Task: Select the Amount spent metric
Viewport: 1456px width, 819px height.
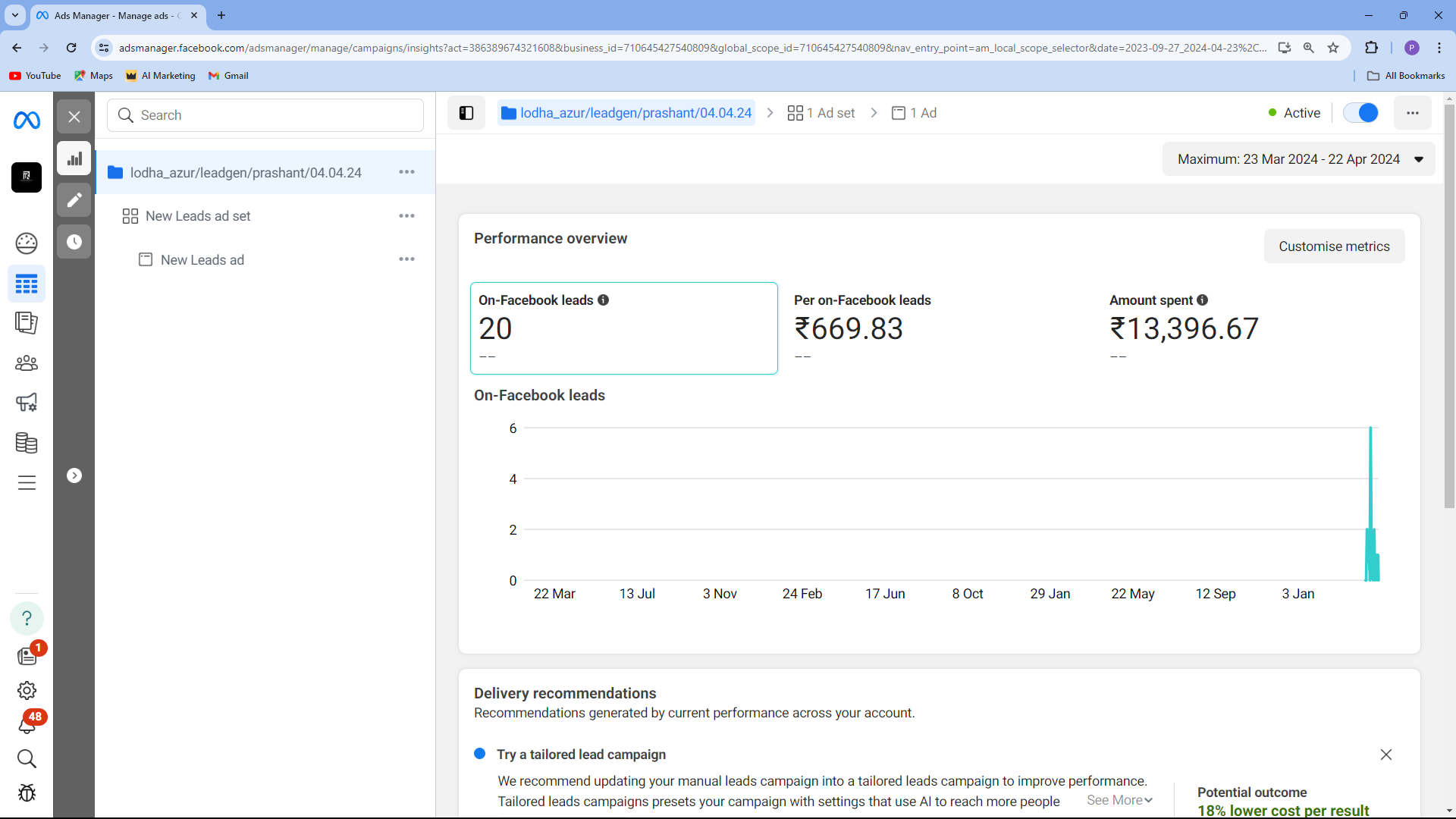Action: [1254, 328]
